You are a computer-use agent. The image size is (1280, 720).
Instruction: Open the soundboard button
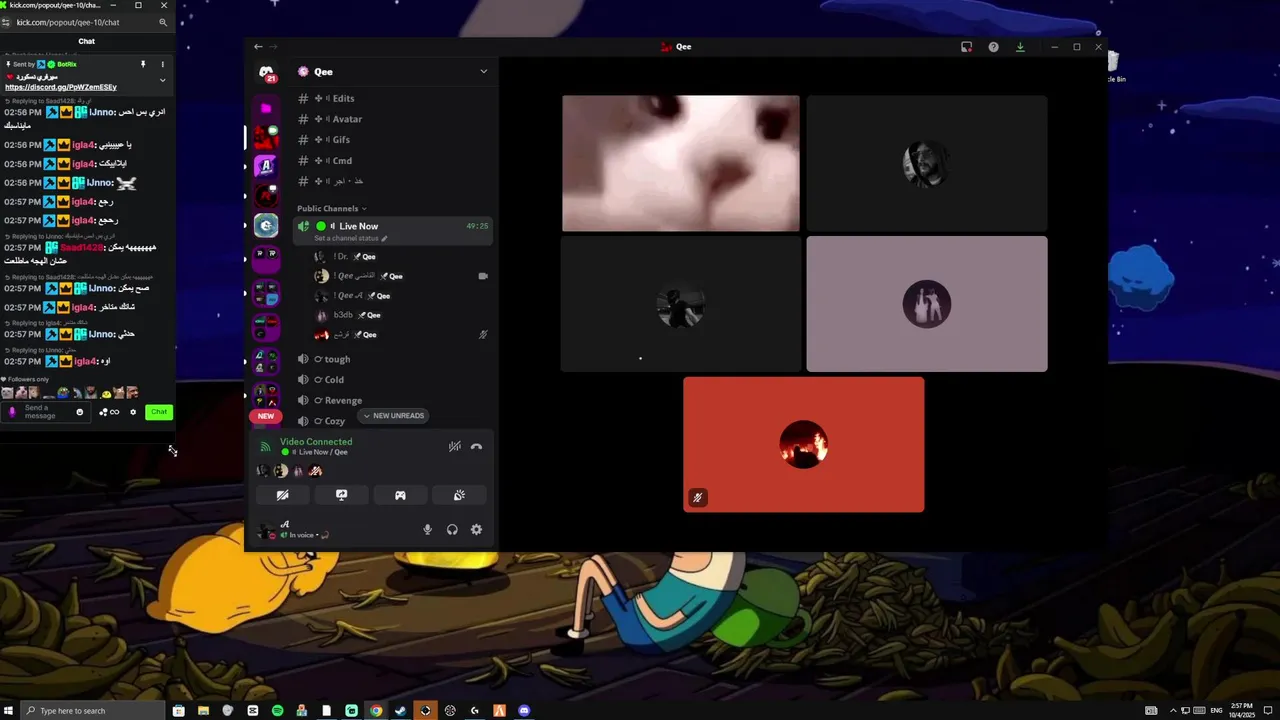tap(459, 495)
